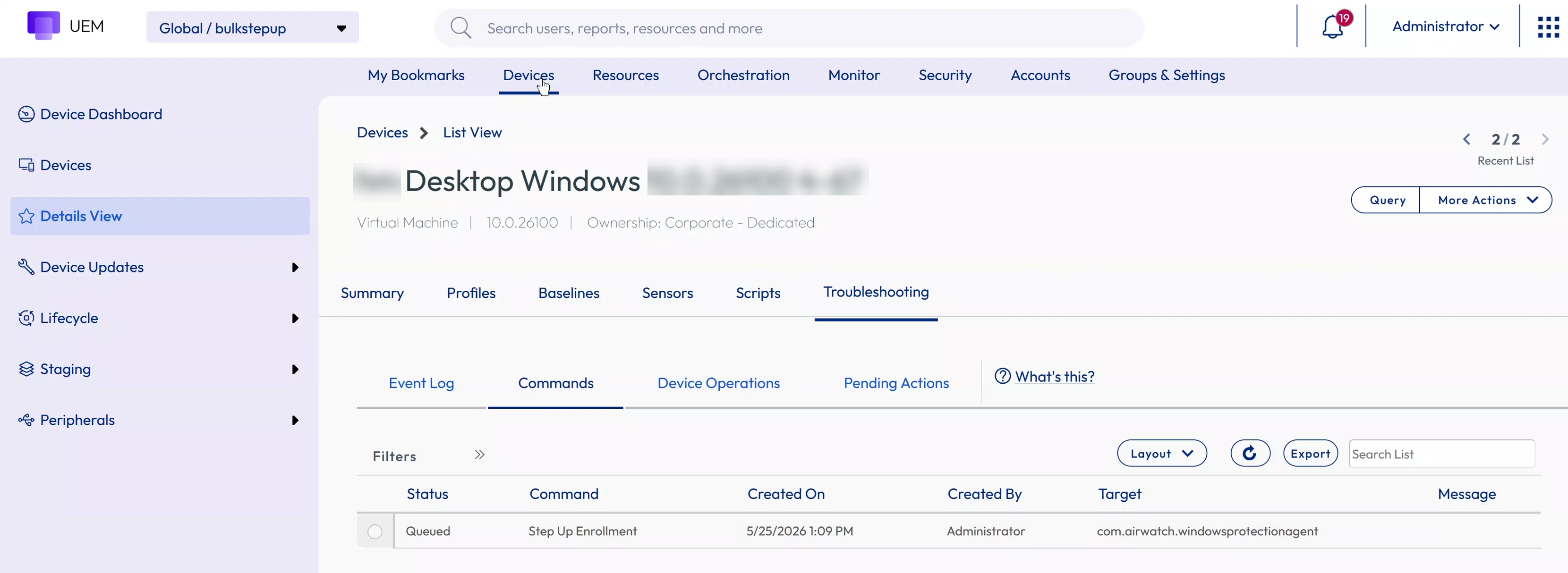Click the What's this help icon

pyautogui.click(x=1002, y=377)
